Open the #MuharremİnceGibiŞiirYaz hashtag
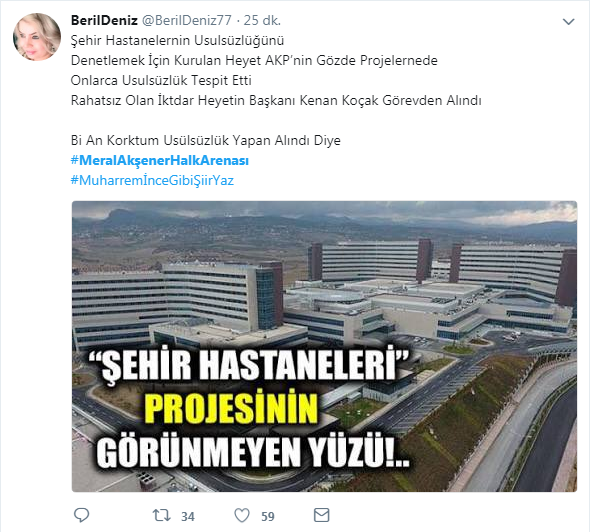The width and height of the screenshot is (590, 532). [152, 180]
